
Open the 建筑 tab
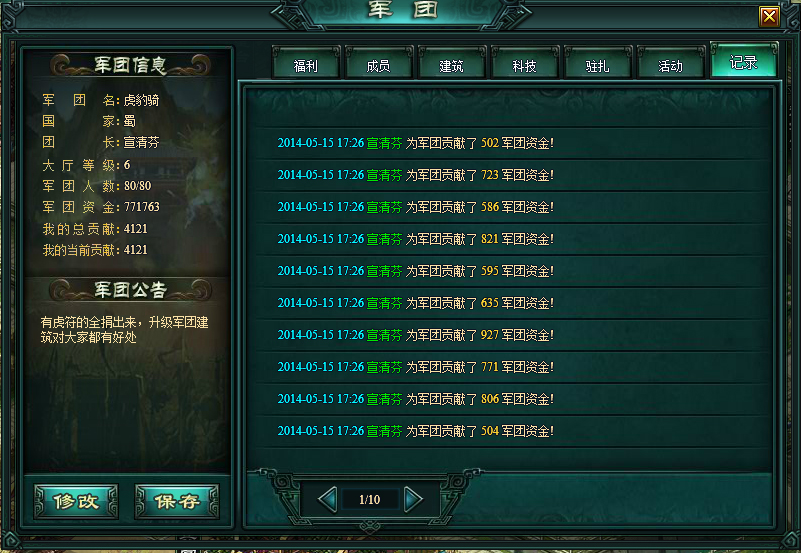point(452,65)
